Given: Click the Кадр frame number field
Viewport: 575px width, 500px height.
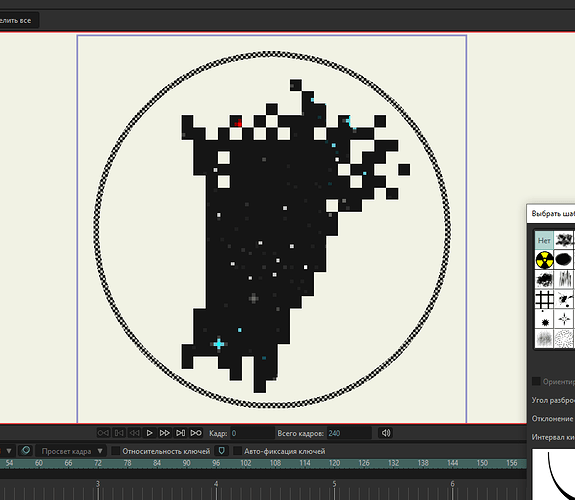Looking at the screenshot, I should pos(252,433).
